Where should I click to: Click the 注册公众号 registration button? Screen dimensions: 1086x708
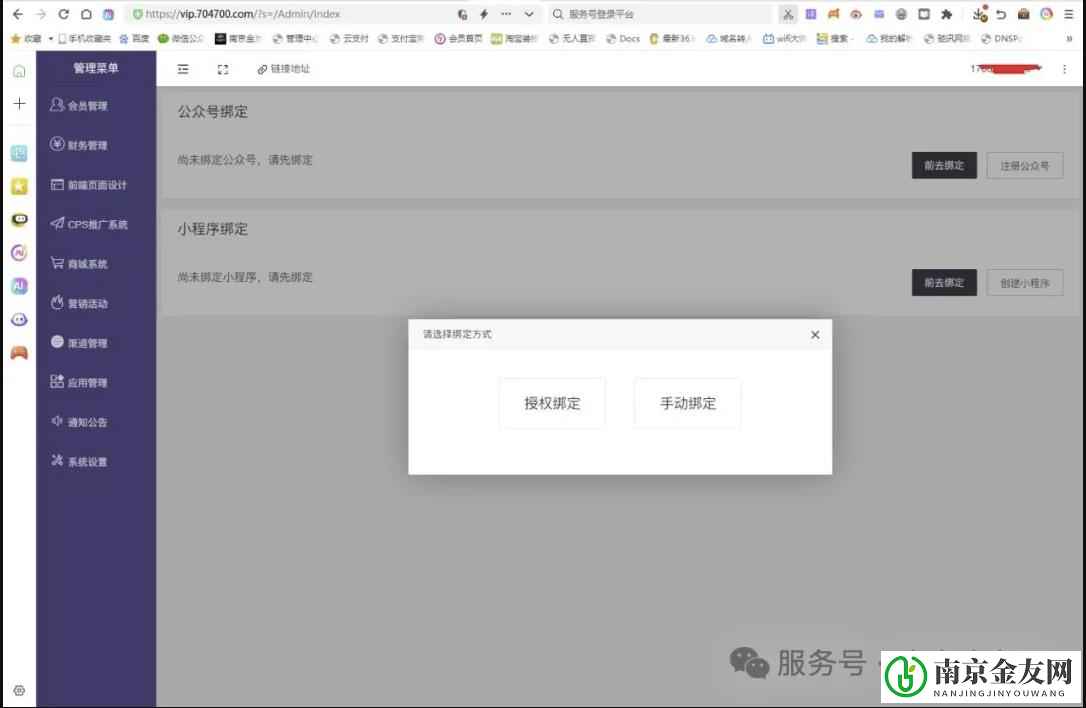click(1024, 165)
